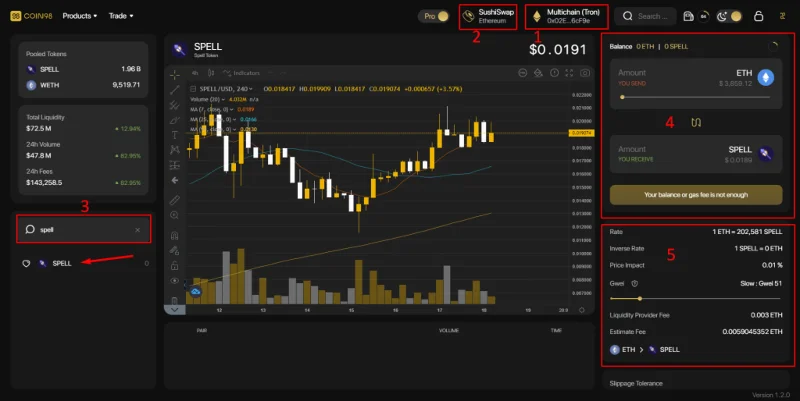
Task: Open the 4h timeframe selector
Action: 195,73
